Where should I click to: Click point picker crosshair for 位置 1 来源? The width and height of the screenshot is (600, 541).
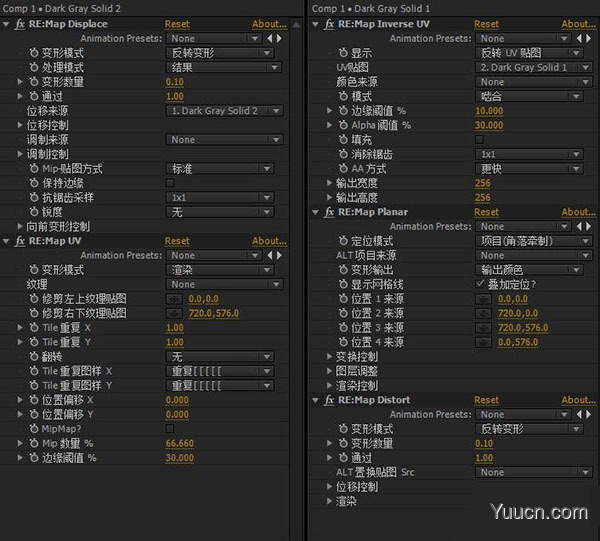click(x=483, y=299)
